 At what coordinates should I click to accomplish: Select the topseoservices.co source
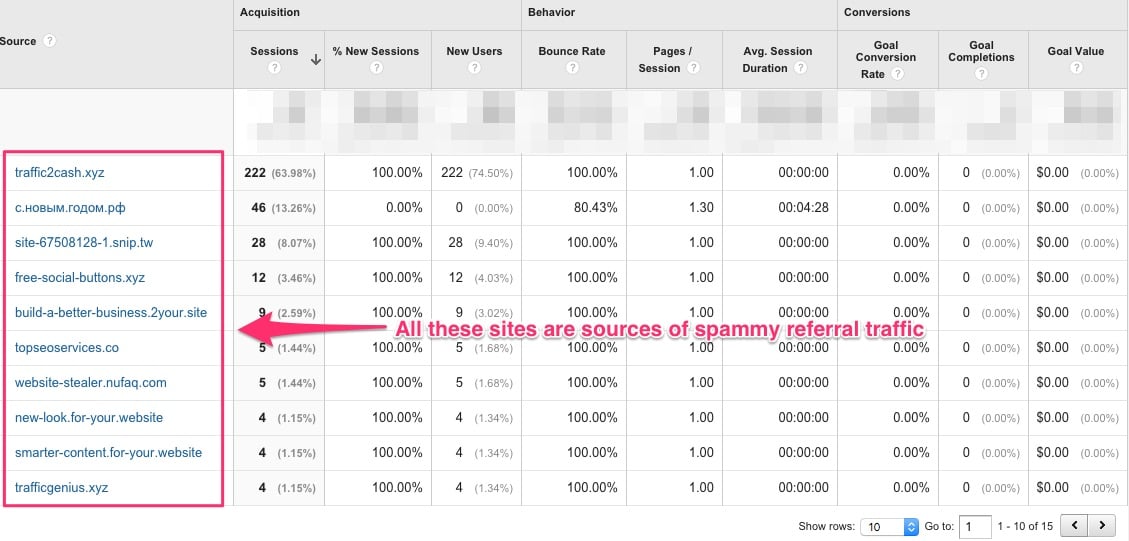[67, 348]
